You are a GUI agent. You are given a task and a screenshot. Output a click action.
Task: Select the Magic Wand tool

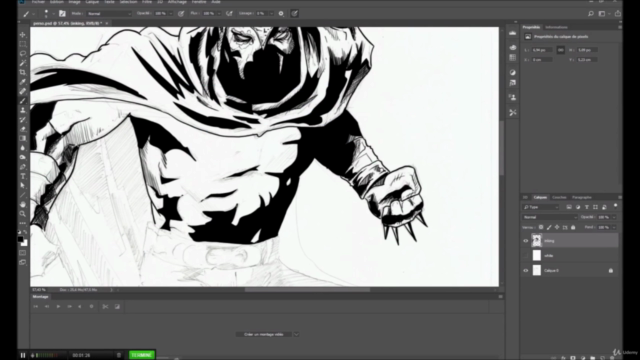23,63
